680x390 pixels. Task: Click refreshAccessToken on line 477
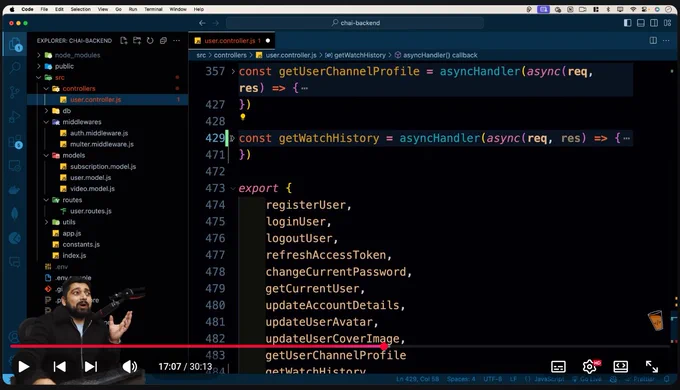[x=325, y=255]
